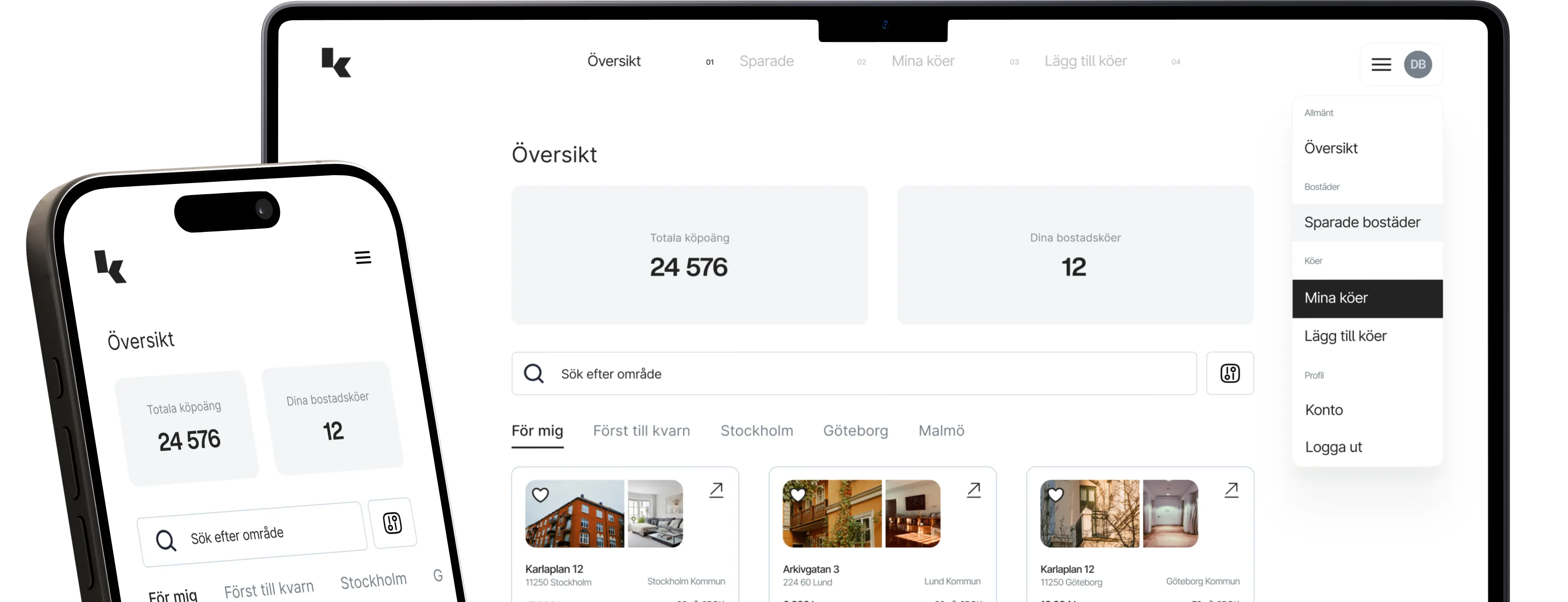1568x602 pixels.
Task: Go to Sparade in top navigation
Action: coord(766,61)
